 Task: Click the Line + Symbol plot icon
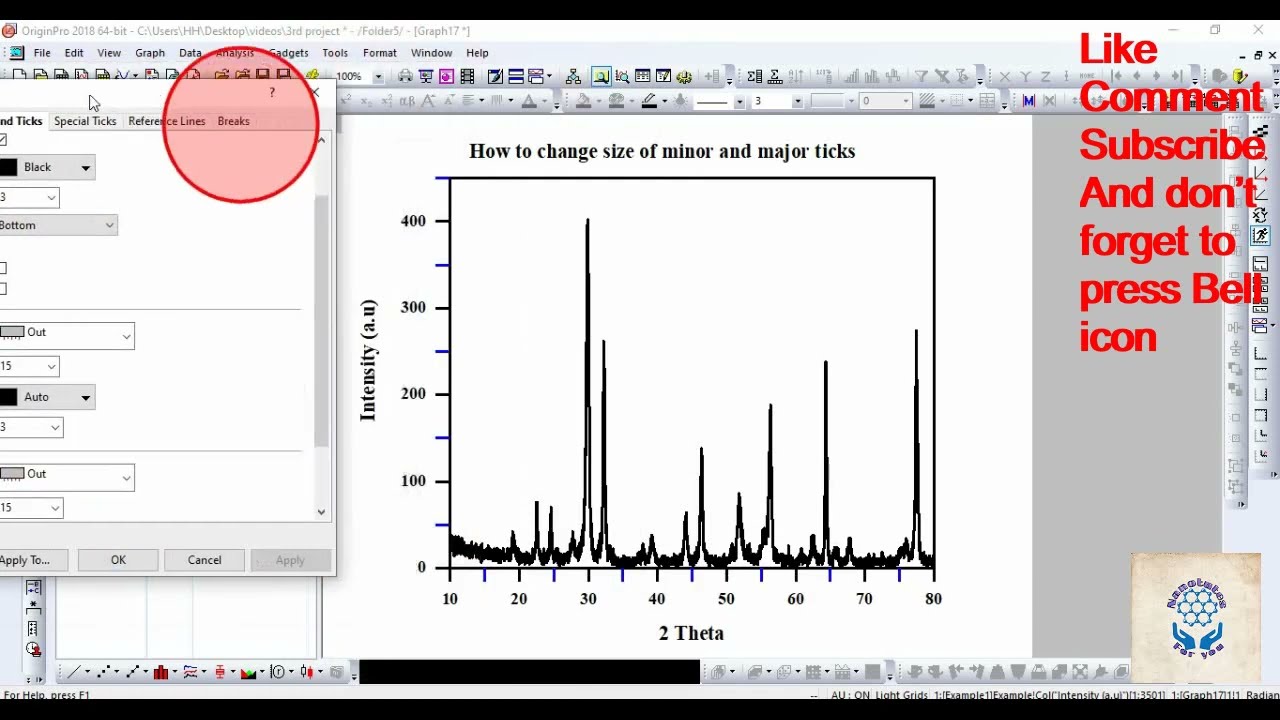click(x=132, y=672)
